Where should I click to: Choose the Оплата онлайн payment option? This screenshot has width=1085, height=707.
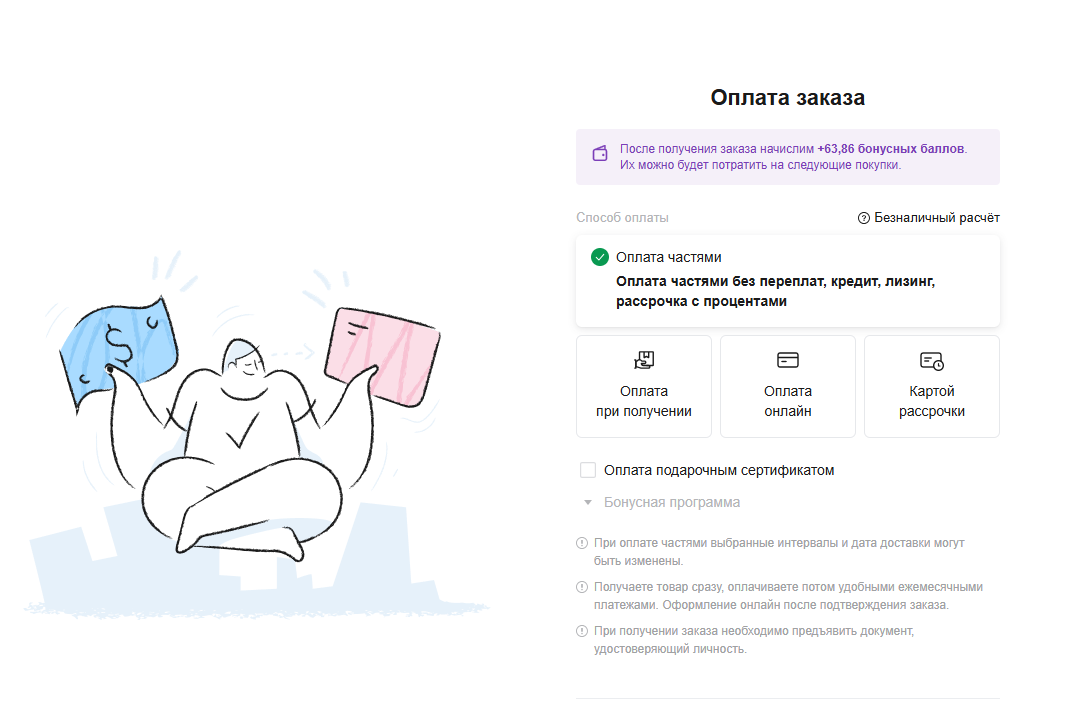(x=787, y=387)
